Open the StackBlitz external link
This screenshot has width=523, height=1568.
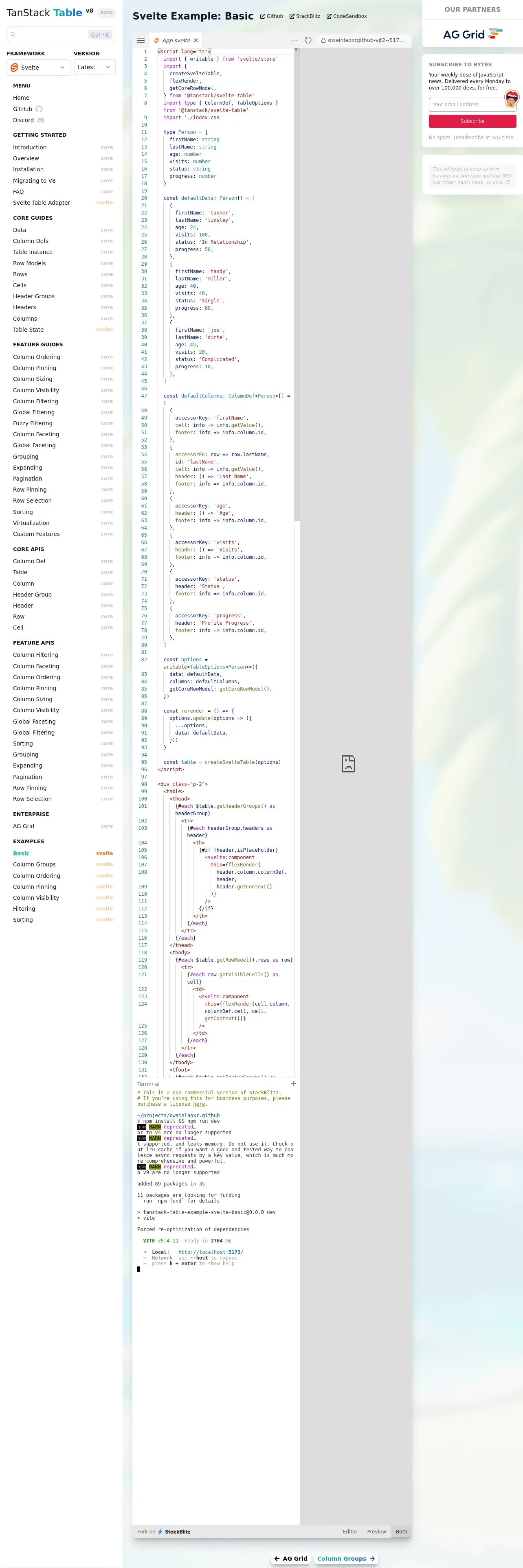pyautogui.click(x=305, y=16)
